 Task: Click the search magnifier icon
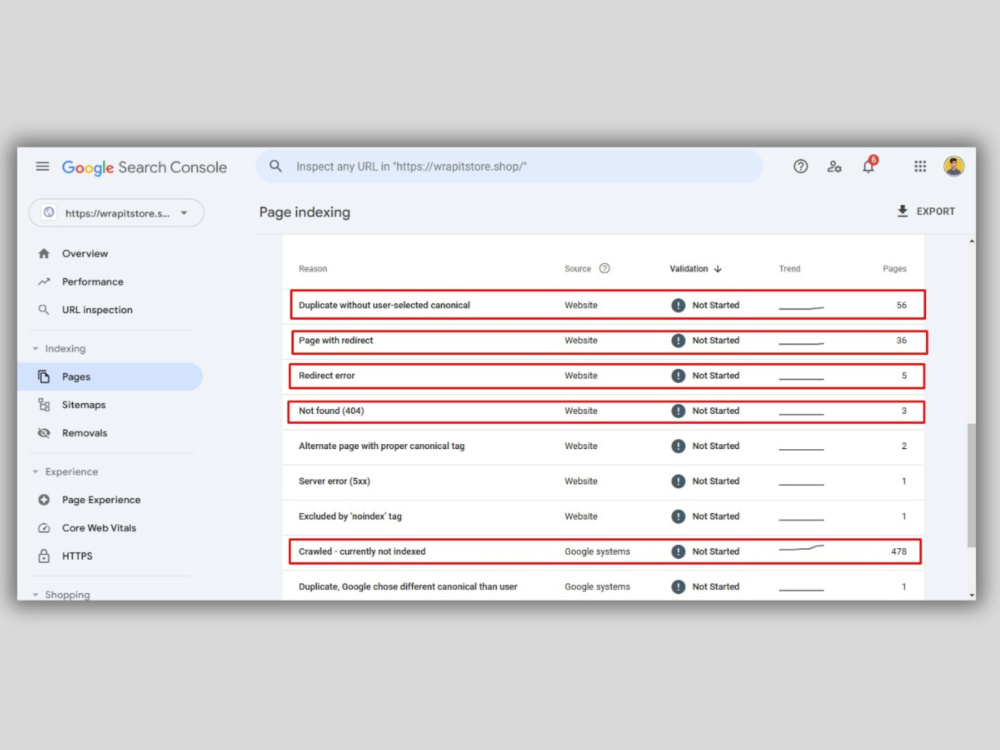(276, 166)
